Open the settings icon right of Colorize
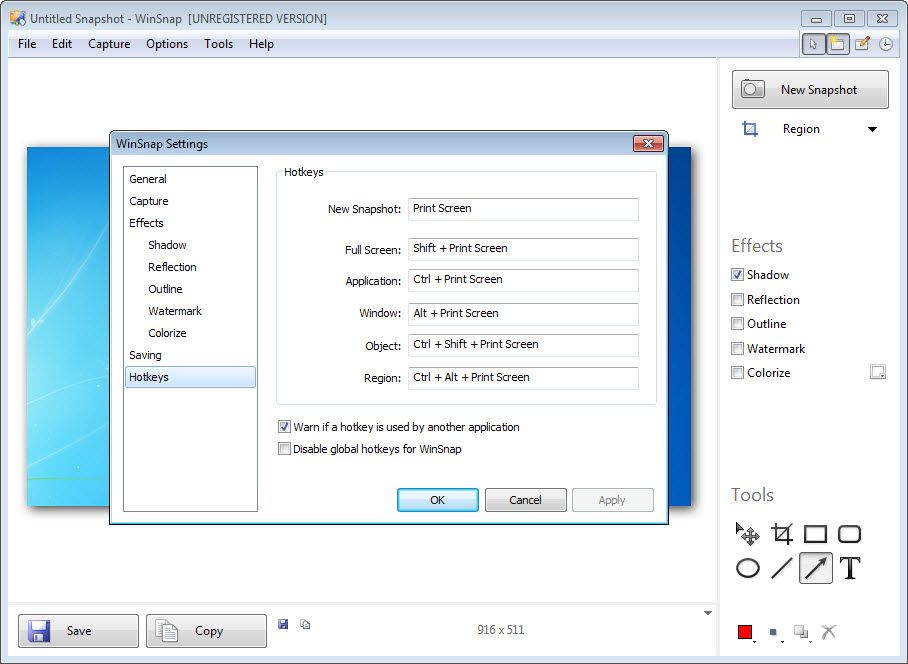 pos(878,372)
